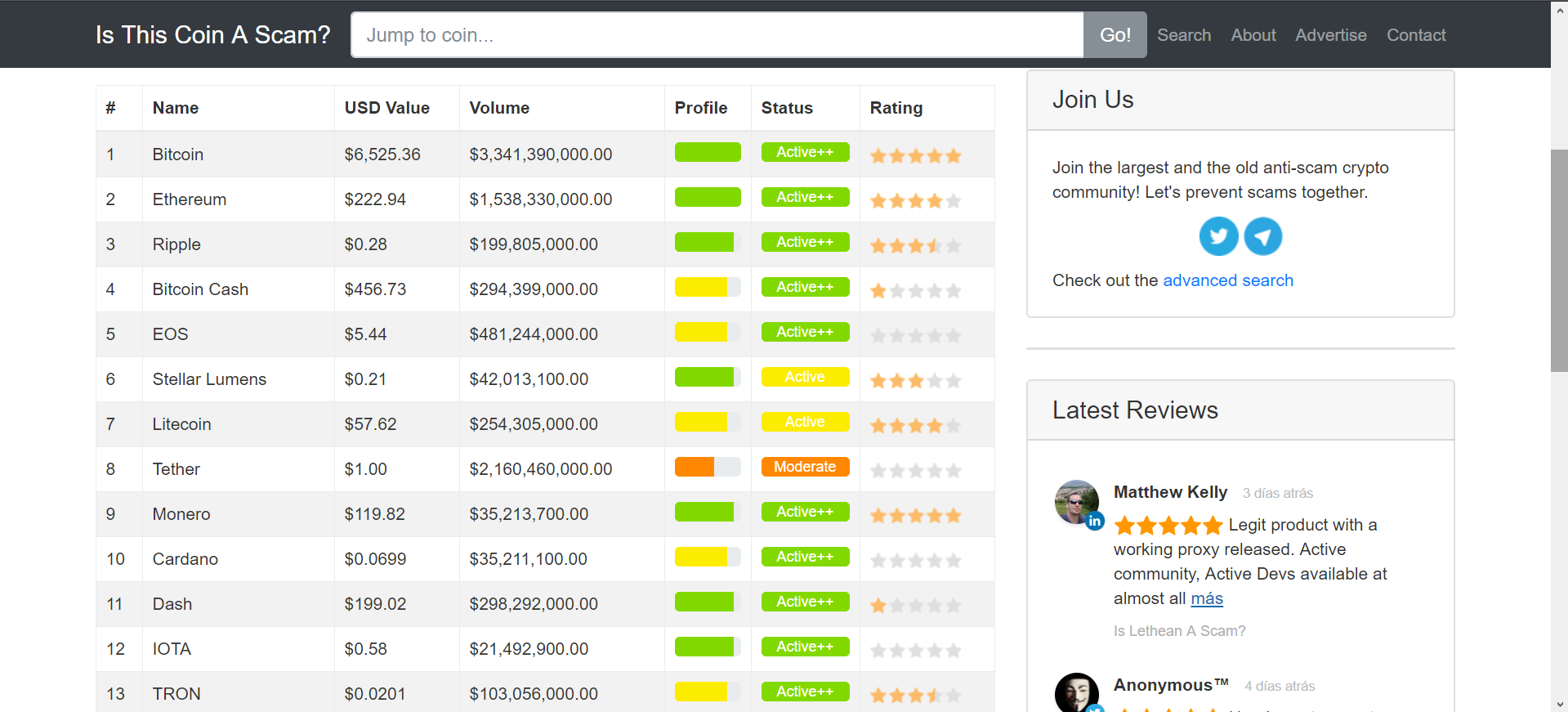Click Tether's Moderate status badge
The height and width of the screenshot is (712, 1568).
click(x=806, y=467)
